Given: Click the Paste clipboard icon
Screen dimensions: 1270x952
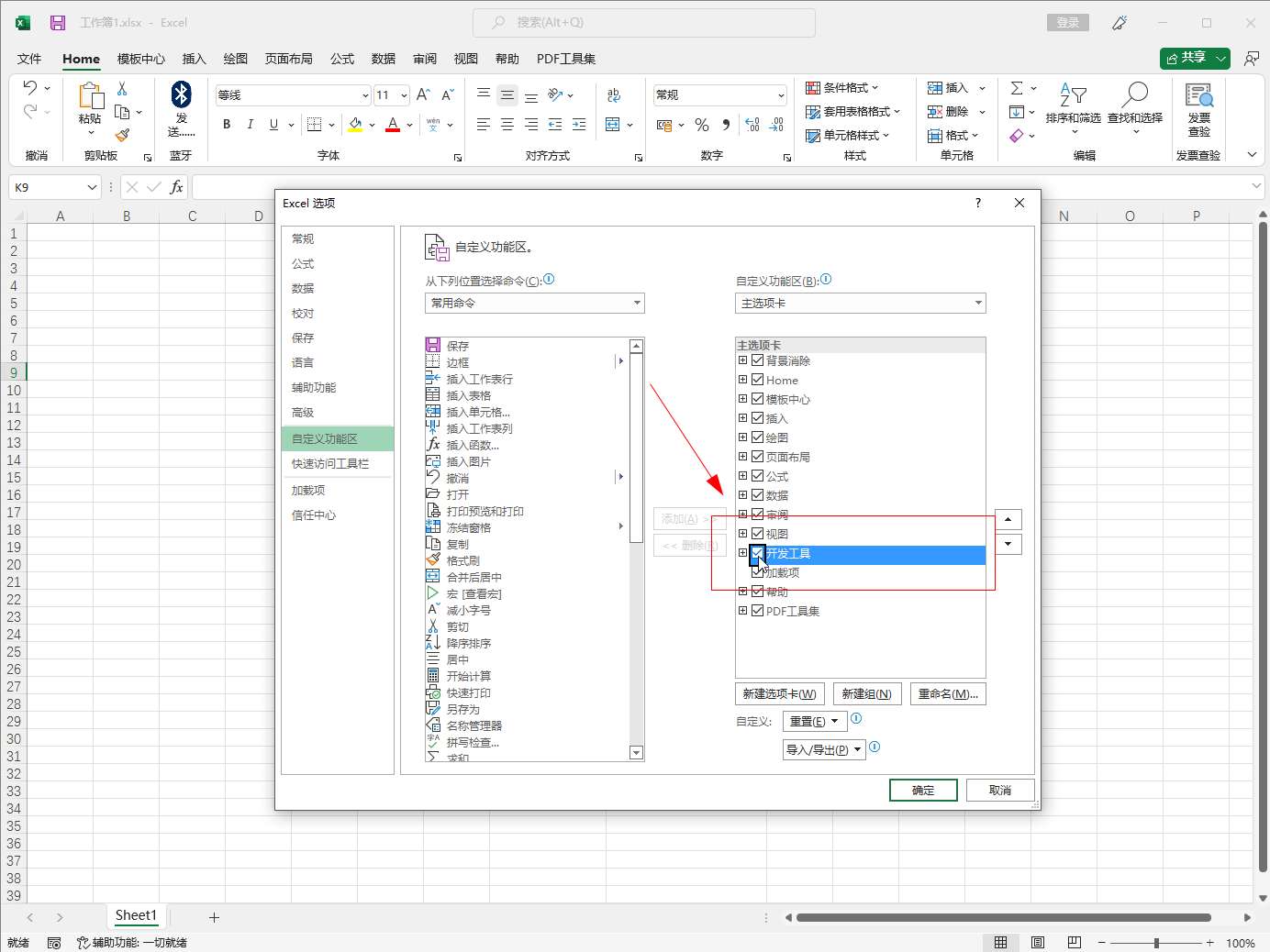Looking at the screenshot, I should (x=90, y=95).
